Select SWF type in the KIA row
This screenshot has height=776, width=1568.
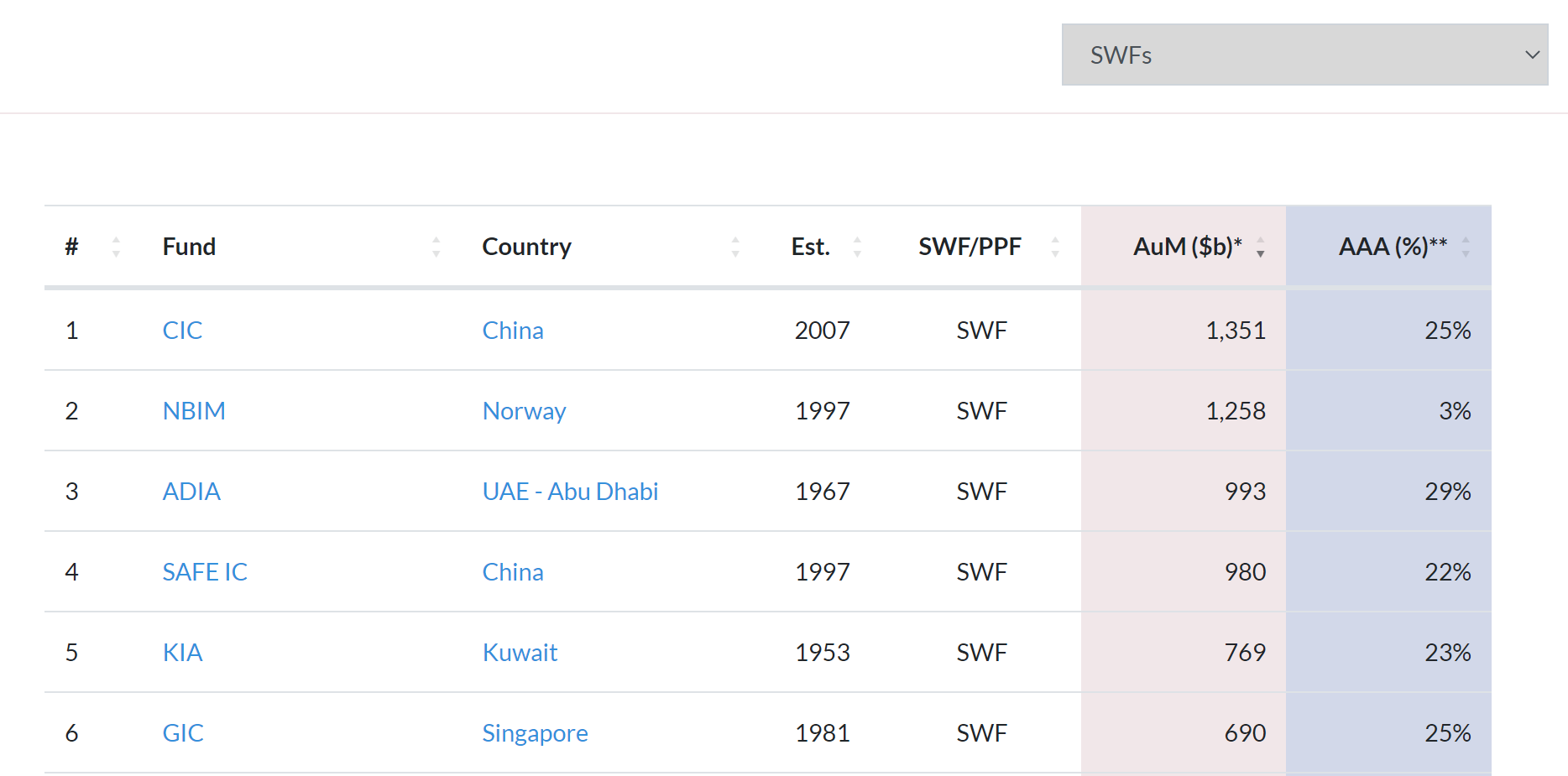point(981,652)
